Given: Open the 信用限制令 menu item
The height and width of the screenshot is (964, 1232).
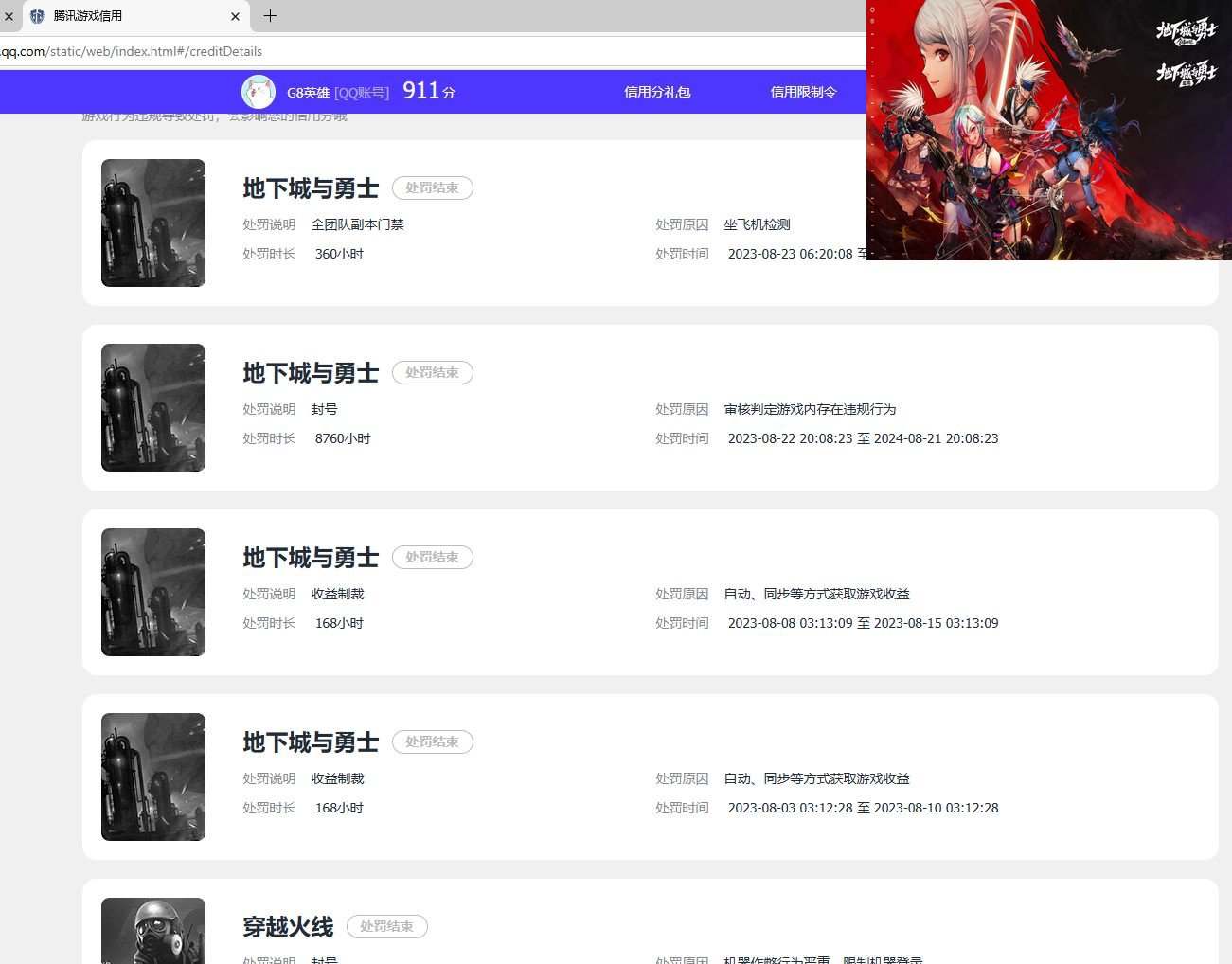Looking at the screenshot, I should click(x=803, y=92).
